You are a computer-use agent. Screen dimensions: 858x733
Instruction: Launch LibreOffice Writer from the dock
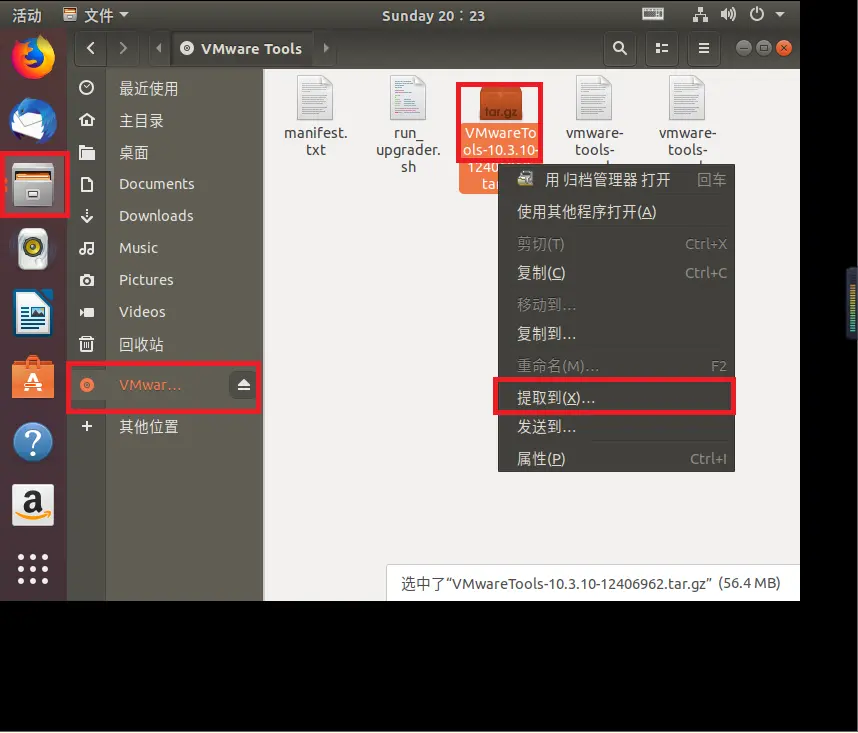coord(33,313)
